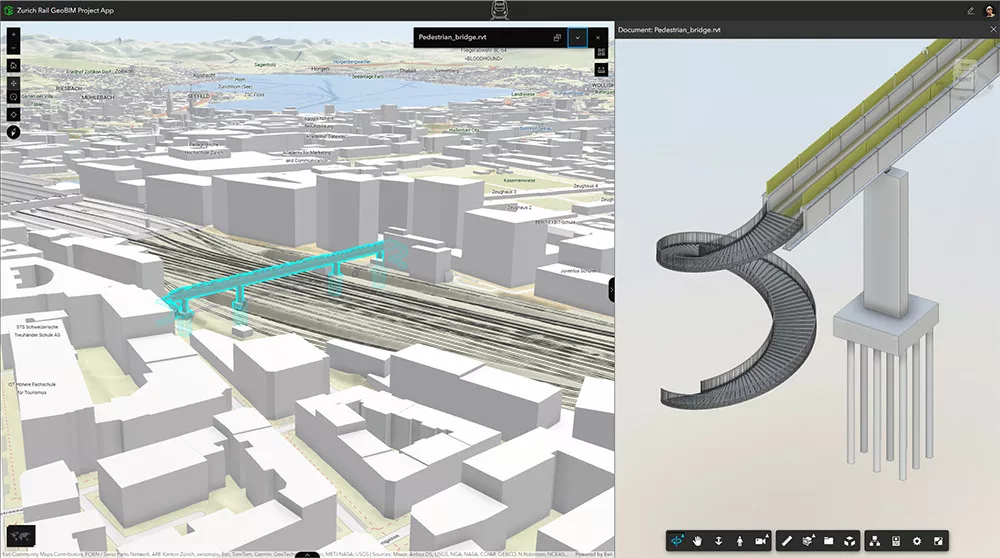Open the user profile avatar

coord(988,10)
